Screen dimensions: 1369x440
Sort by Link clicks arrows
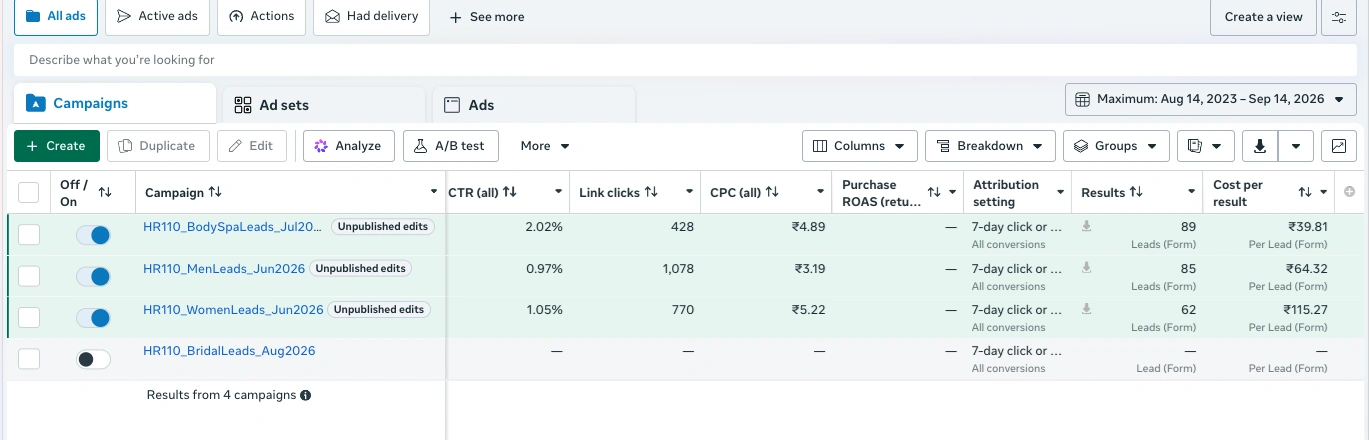coord(651,192)
